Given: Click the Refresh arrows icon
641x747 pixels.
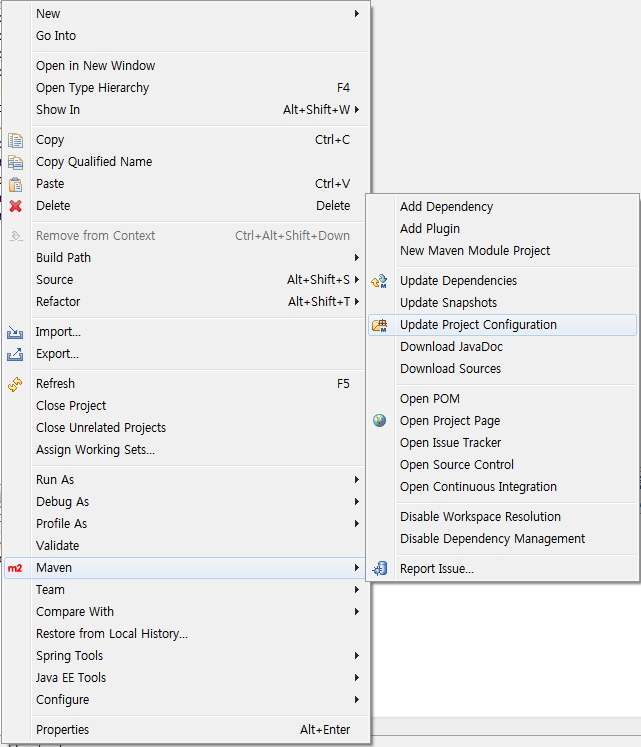Looking at the screenshot, I should pyautogui.click(x=15, y=384).
